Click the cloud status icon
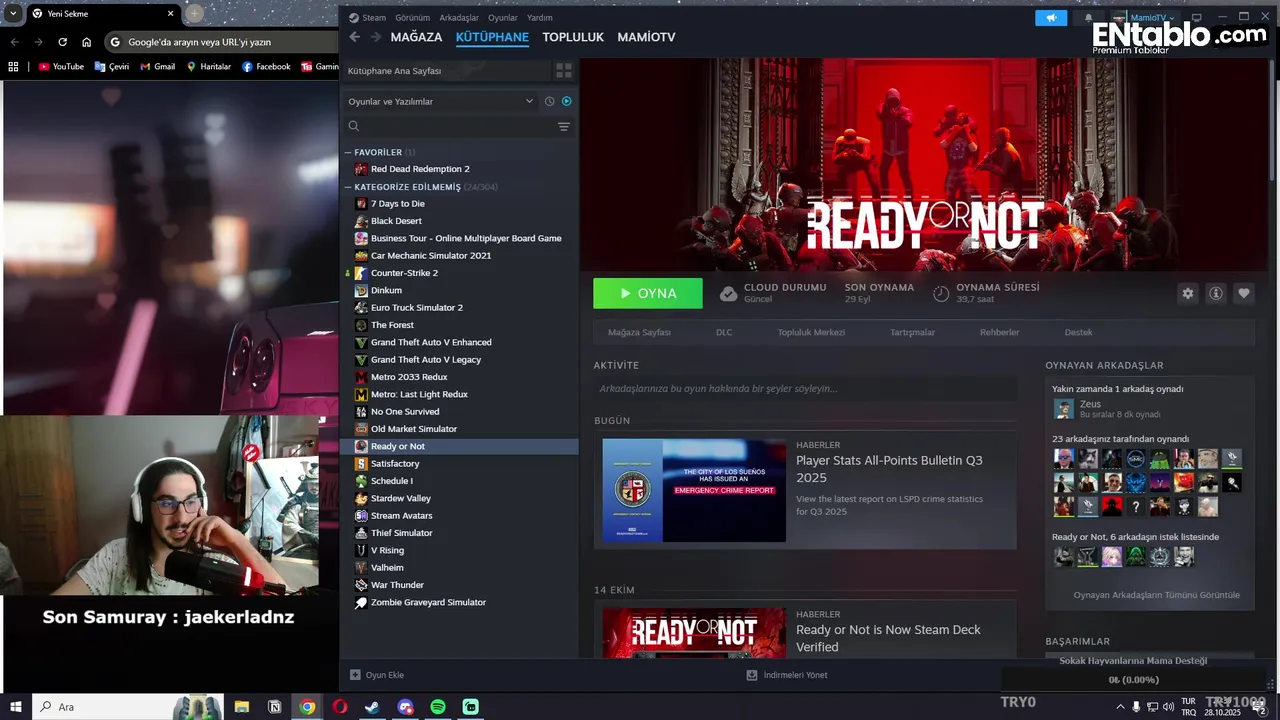The image size is (1280, 720). click(729, 293)
